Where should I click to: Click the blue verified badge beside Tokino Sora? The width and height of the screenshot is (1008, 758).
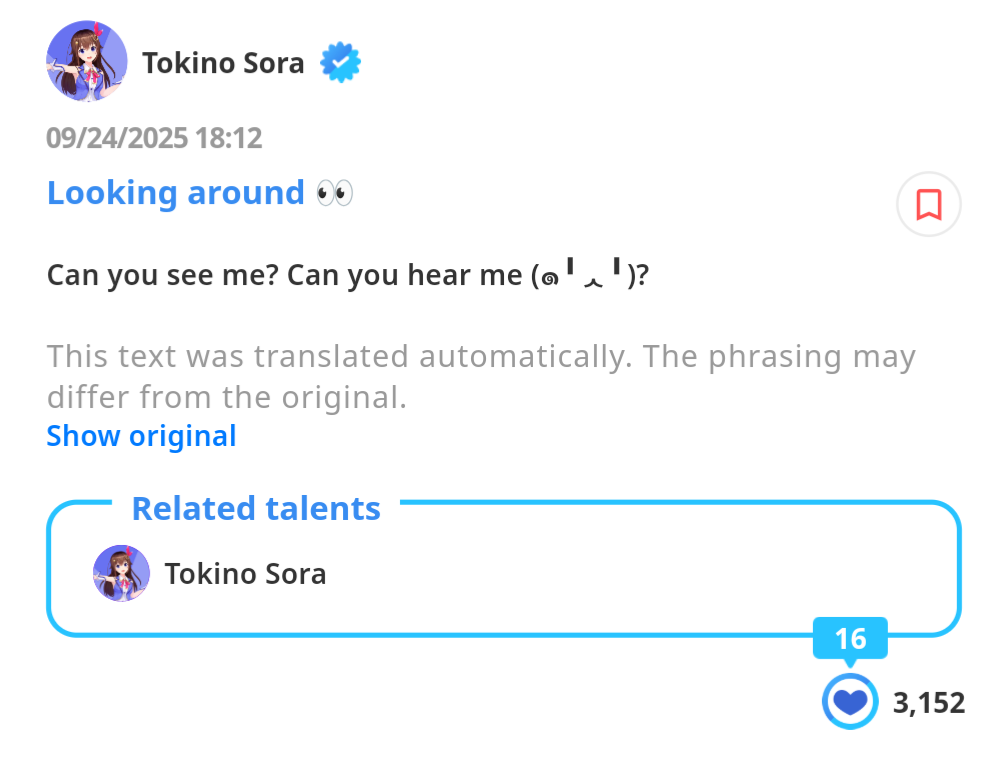tap(340, 63)
